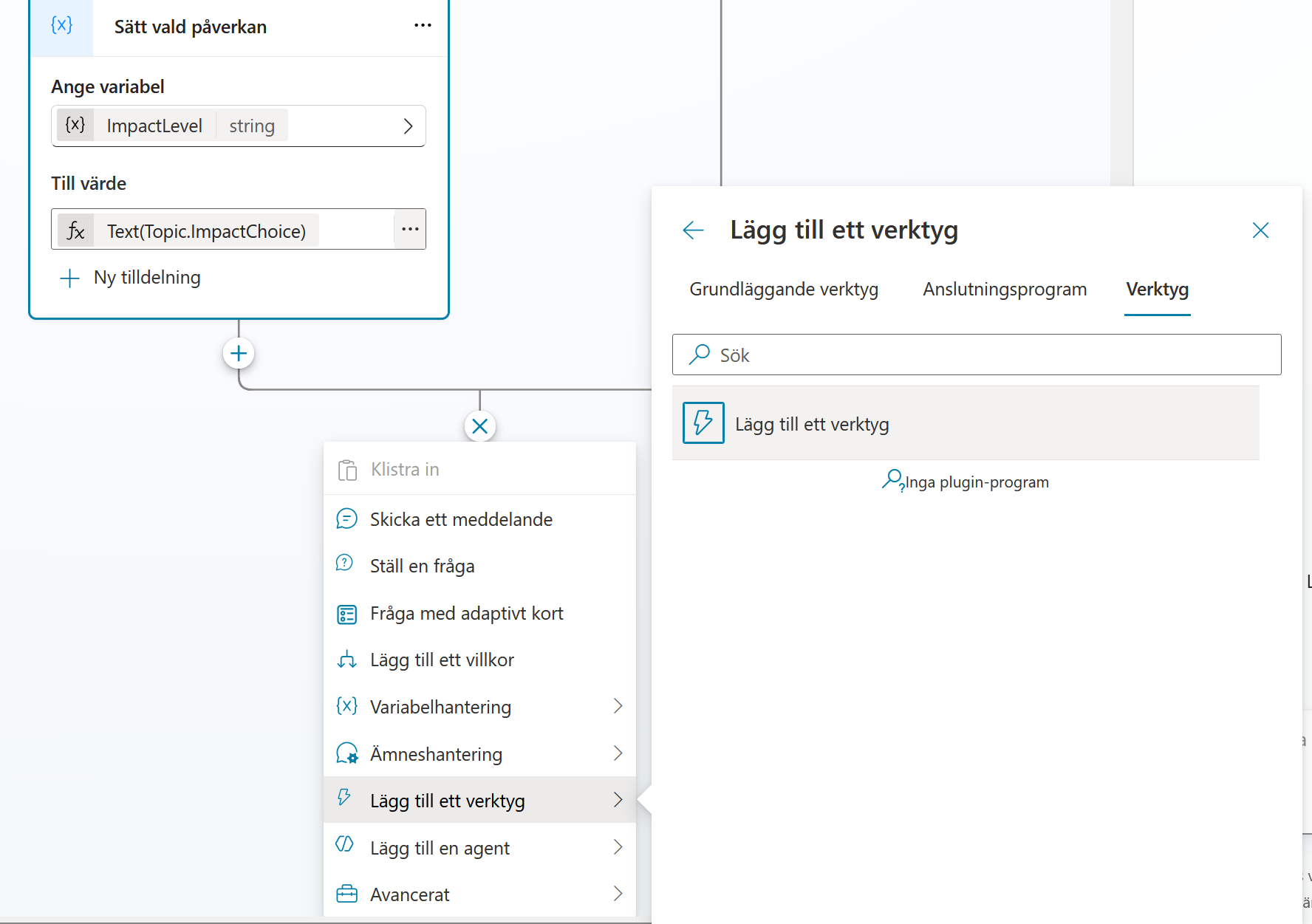
Task: Click the toolbox icon for Avancerat
Action: click(346, 894)
